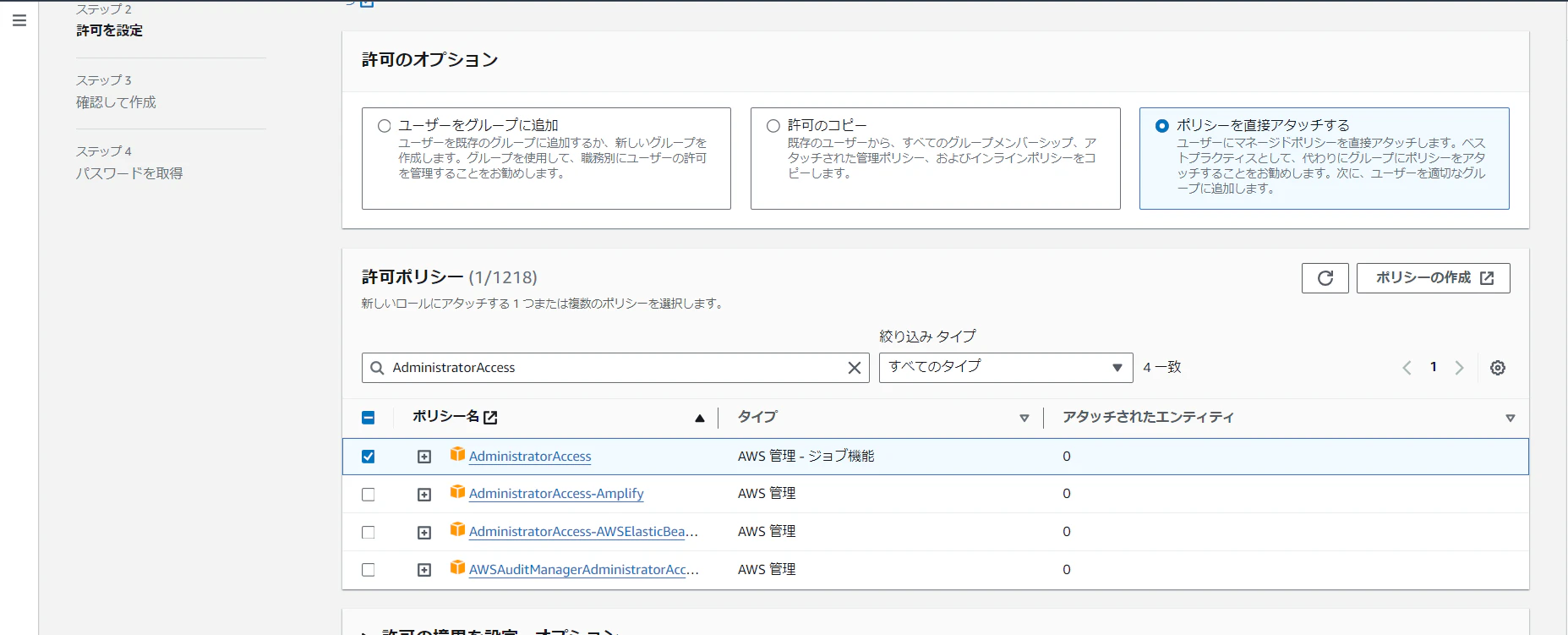Select 許可のコピー option
Viewport: 1568px width, 635px height.
pos(773,126)
